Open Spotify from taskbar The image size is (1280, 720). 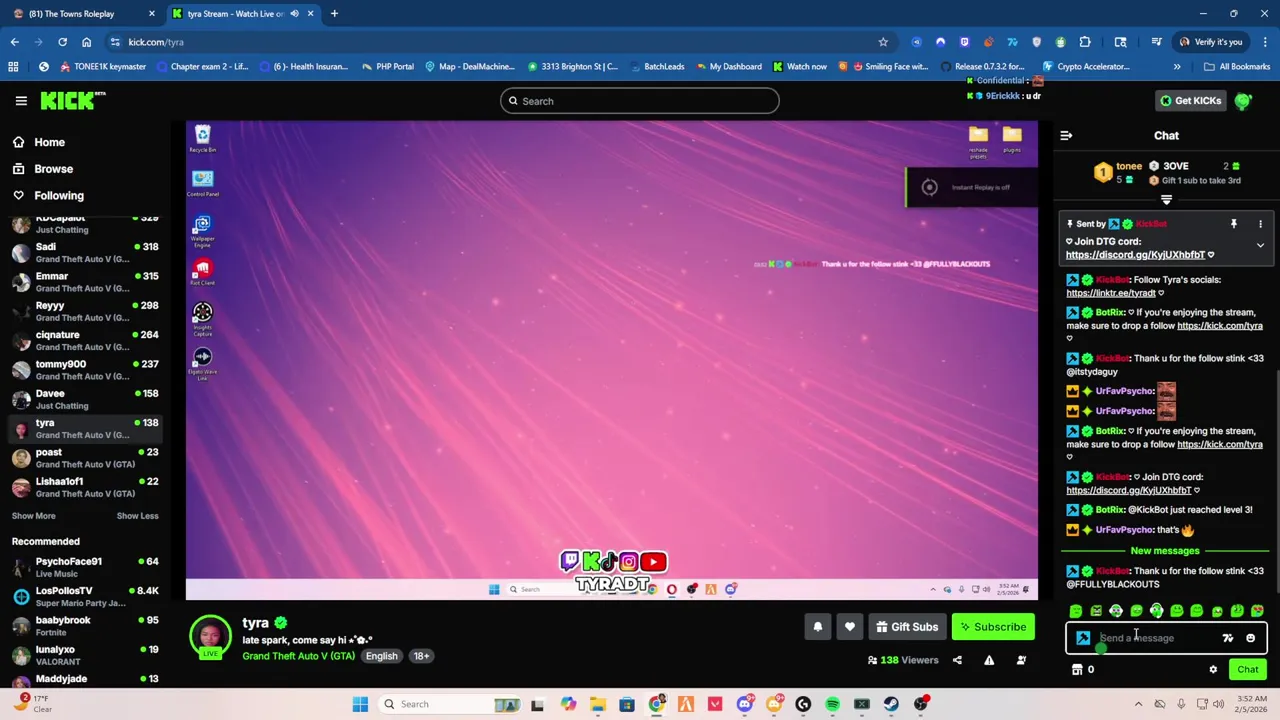coord(832,704)
